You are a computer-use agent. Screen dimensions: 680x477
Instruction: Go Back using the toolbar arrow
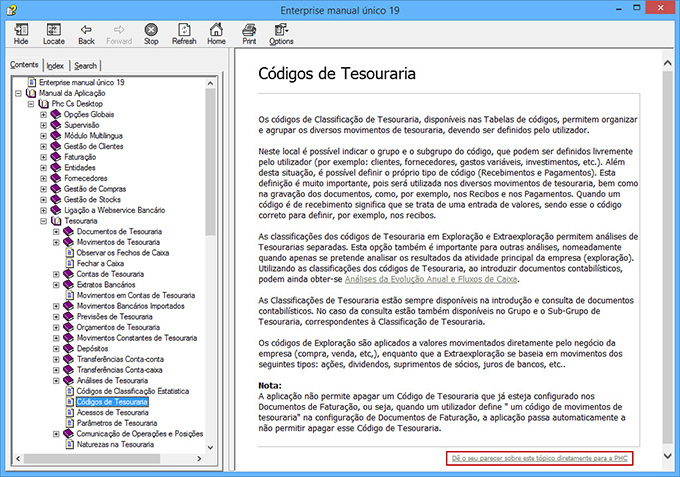(x=86, y=34)
